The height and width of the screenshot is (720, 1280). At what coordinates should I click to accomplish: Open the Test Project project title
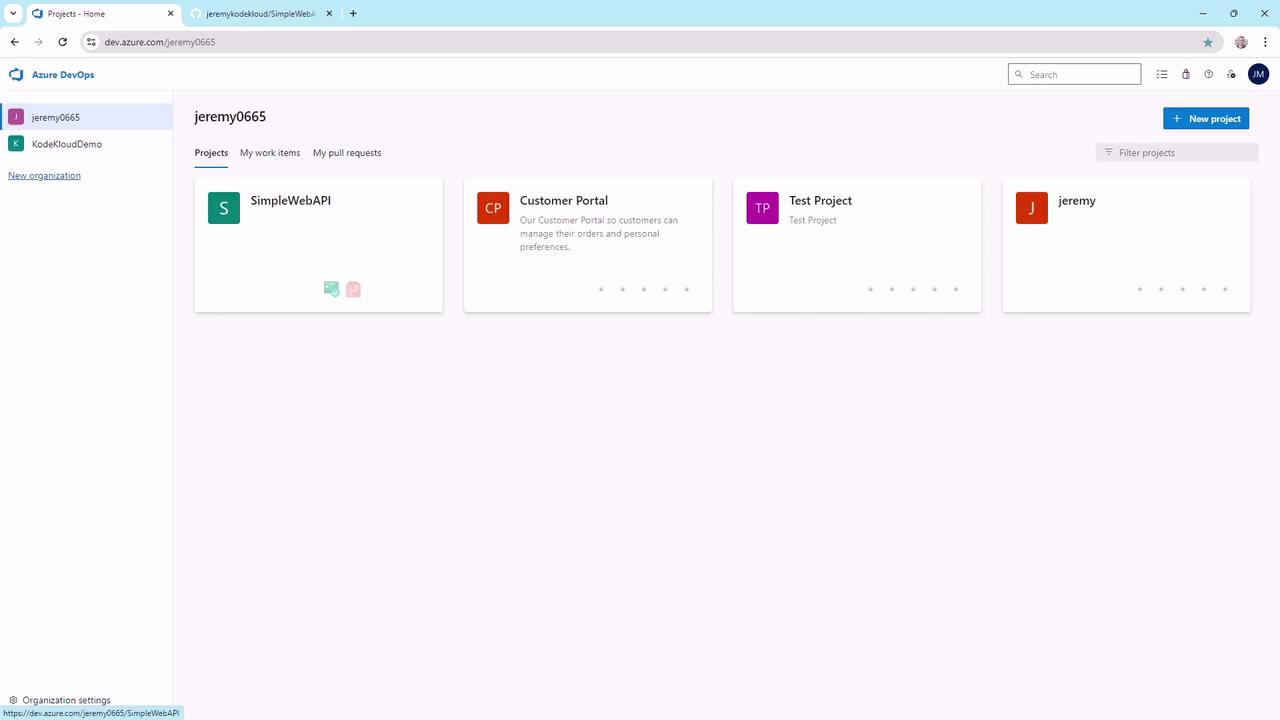(x=820, y=200)
